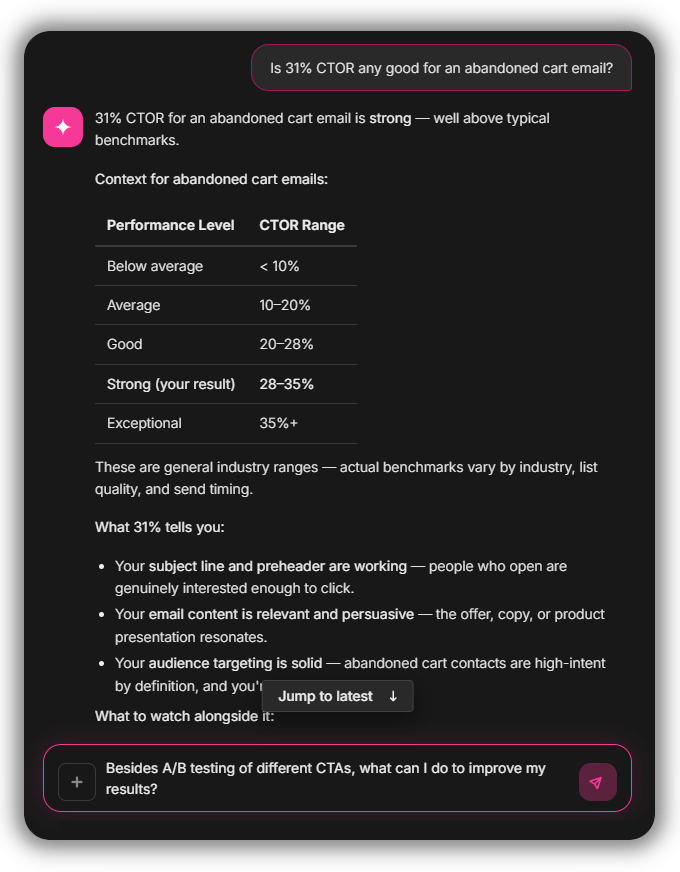
Task: Click the 10–20% Average range cell
Action: pyautogui.click(x=285, y=305)
